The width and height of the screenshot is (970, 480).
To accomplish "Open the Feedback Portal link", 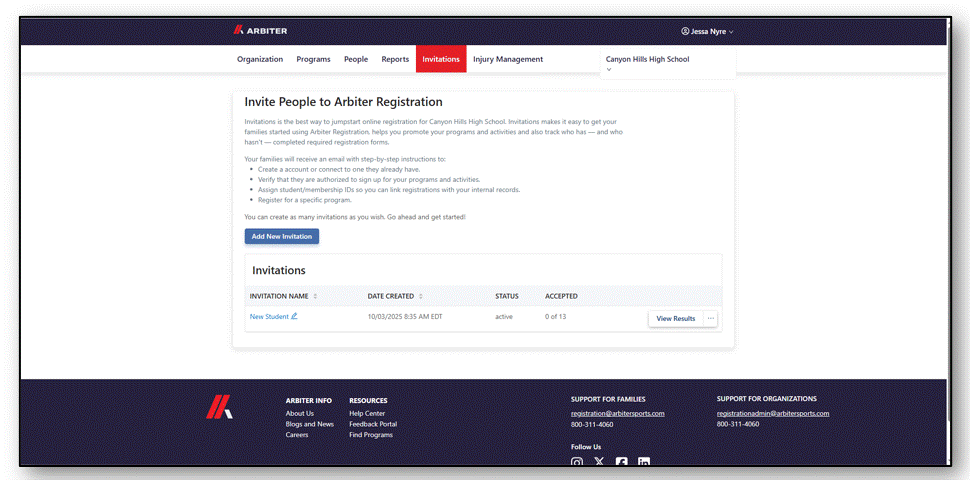I will point(373,424).
